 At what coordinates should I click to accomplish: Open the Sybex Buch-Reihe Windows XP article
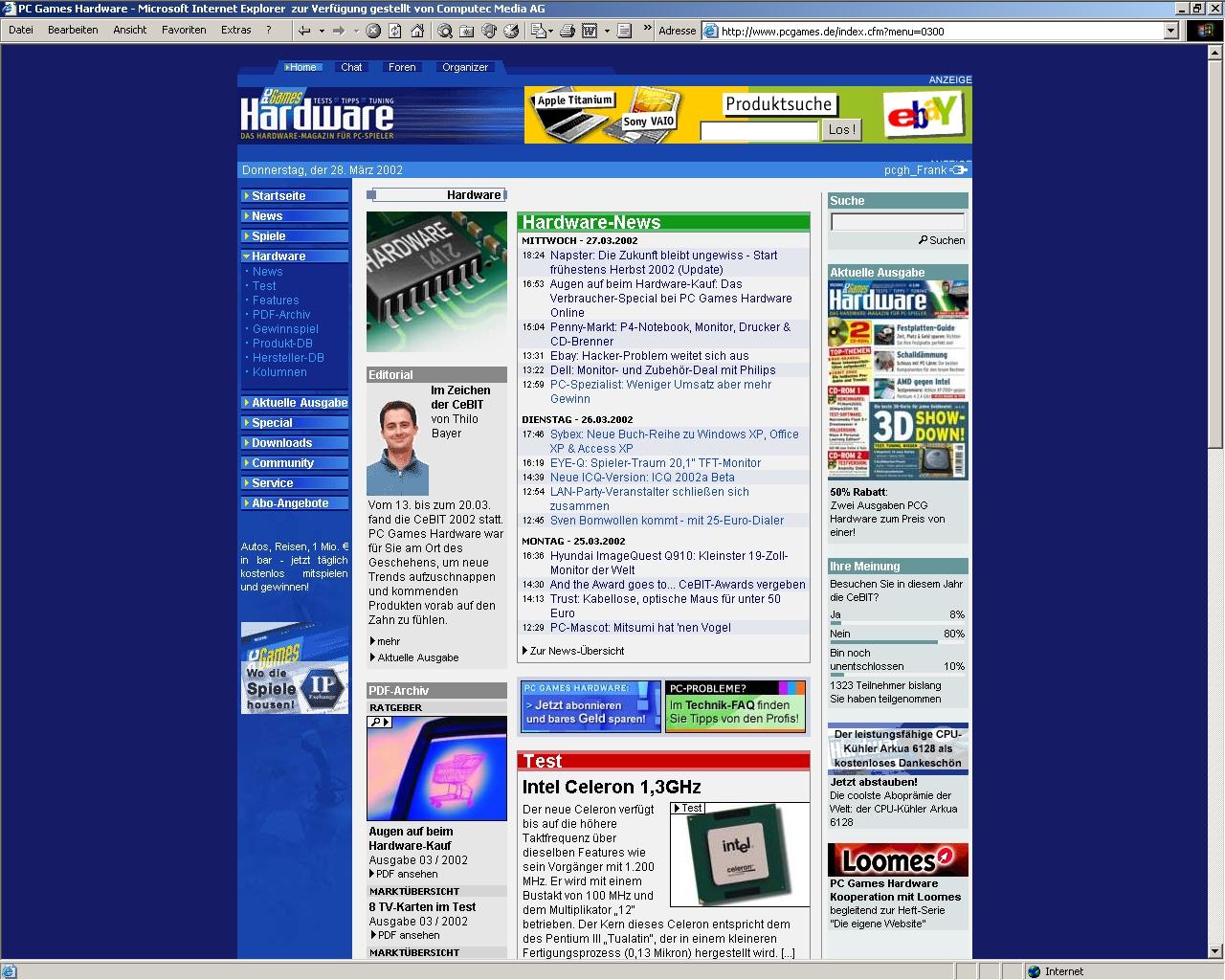pyautogui.click(x=674, y=441)
